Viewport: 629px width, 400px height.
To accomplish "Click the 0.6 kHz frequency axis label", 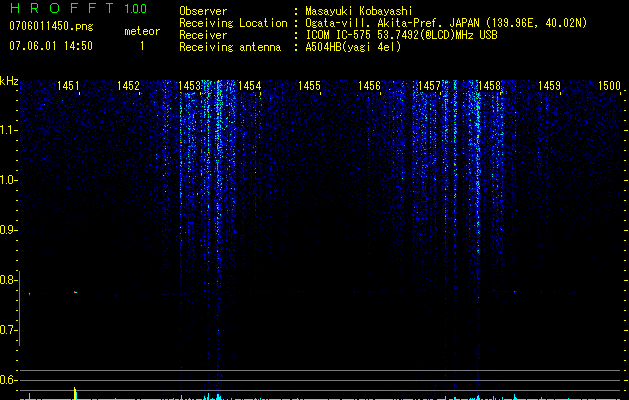I will pos(7,380).
